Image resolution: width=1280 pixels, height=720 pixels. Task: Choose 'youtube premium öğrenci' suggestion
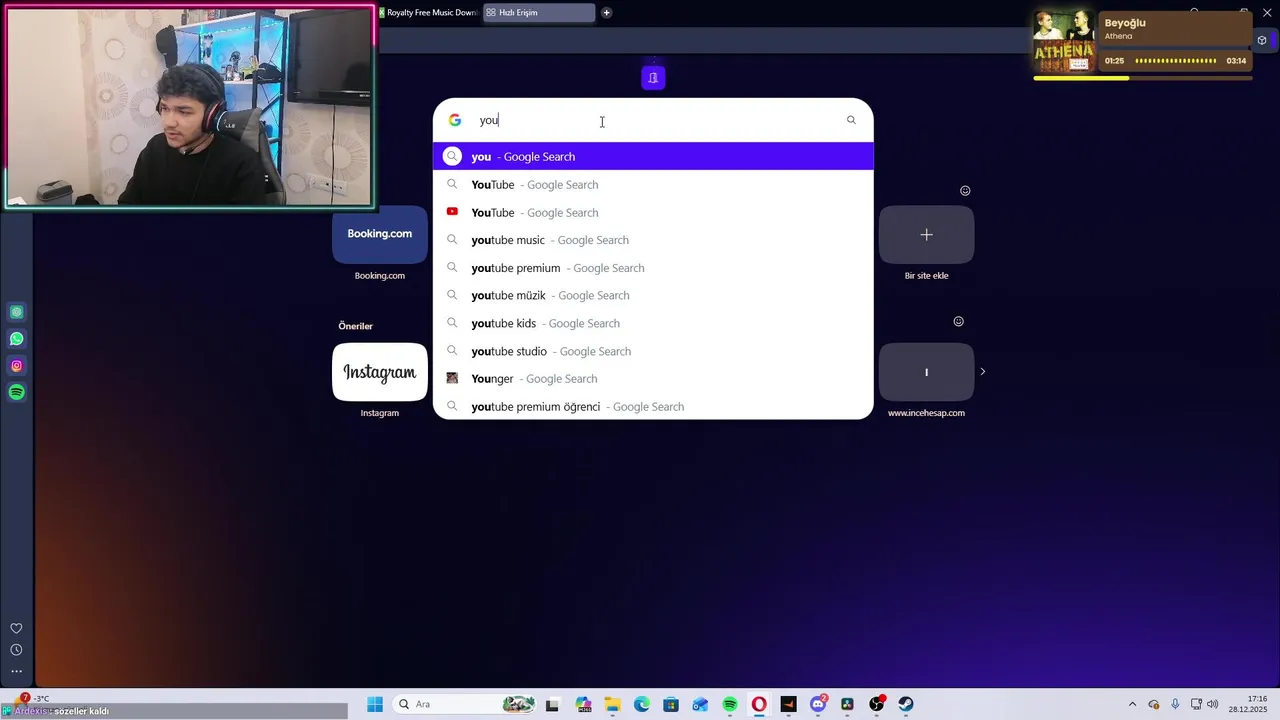tap(653, 407)
